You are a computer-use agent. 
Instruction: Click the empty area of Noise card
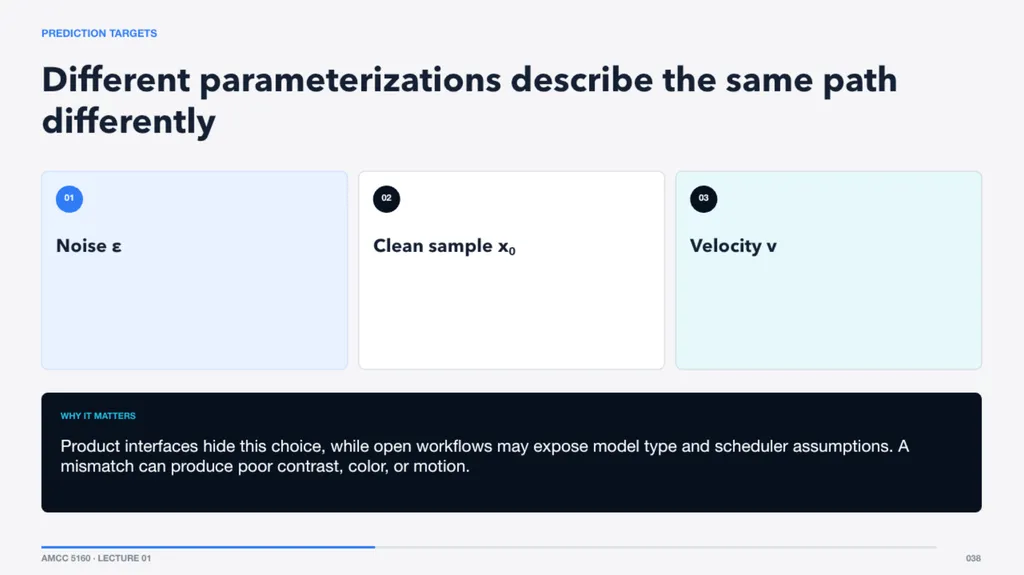coord(195,314)
